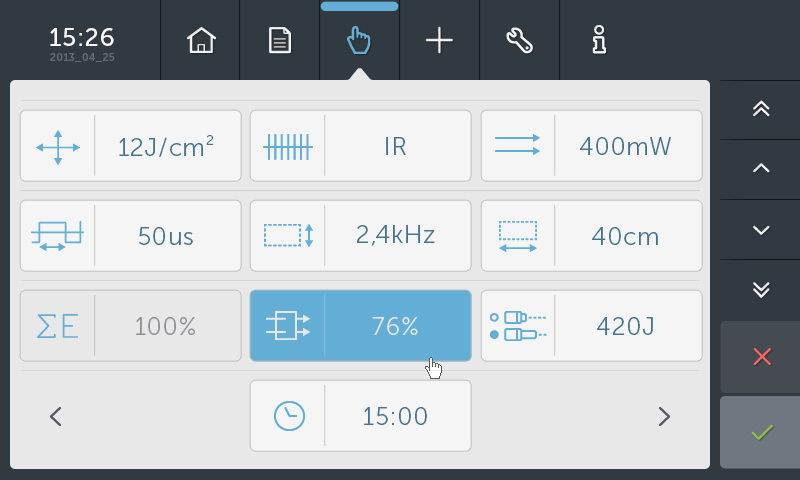Image resolution: width=800 pixels, height=480 pixels.
Task: Confirm with the green checkmark button
Action: 761,432
